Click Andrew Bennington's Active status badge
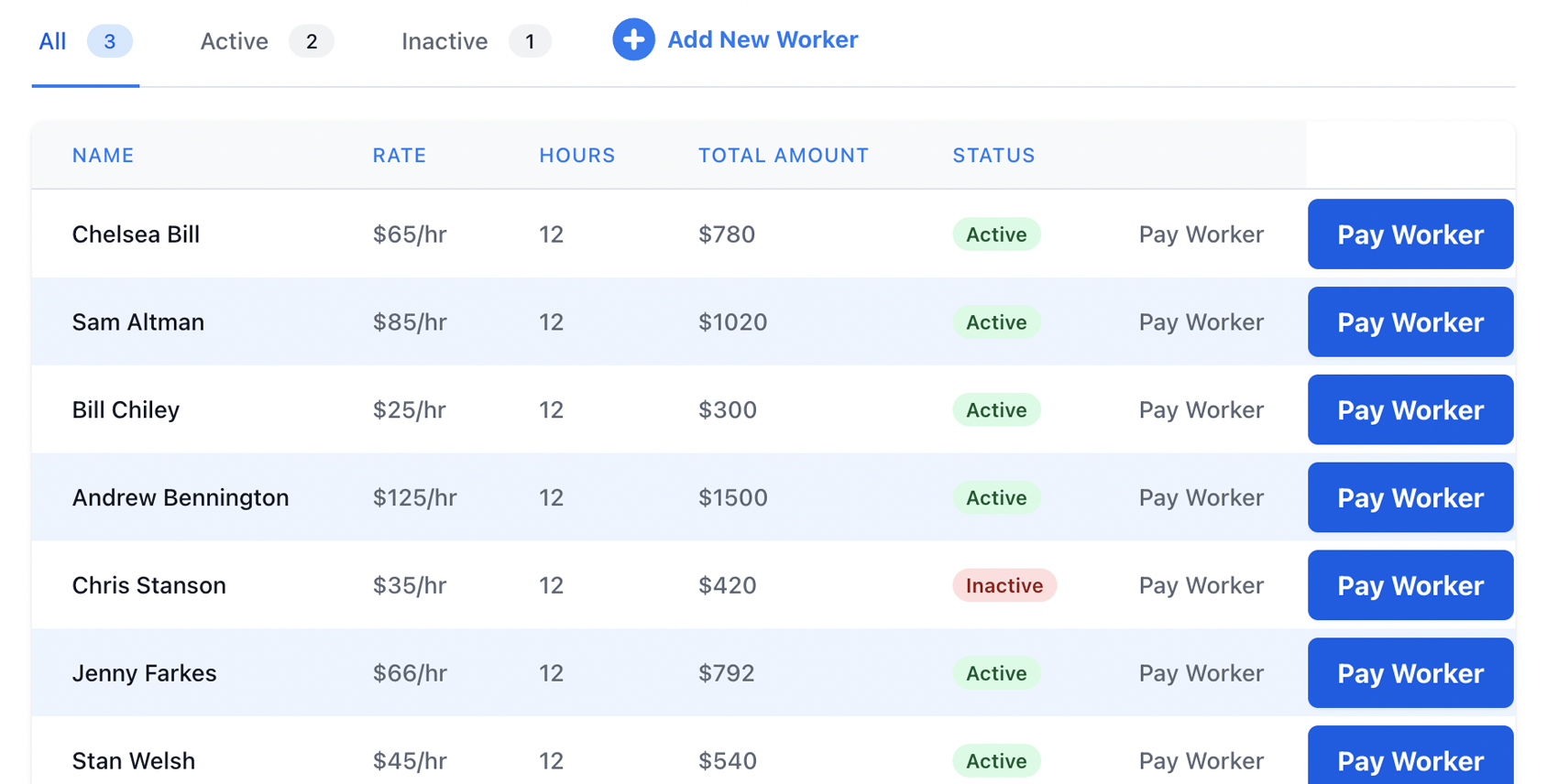The image size is (1547, 784). click(x=996, y=497)
